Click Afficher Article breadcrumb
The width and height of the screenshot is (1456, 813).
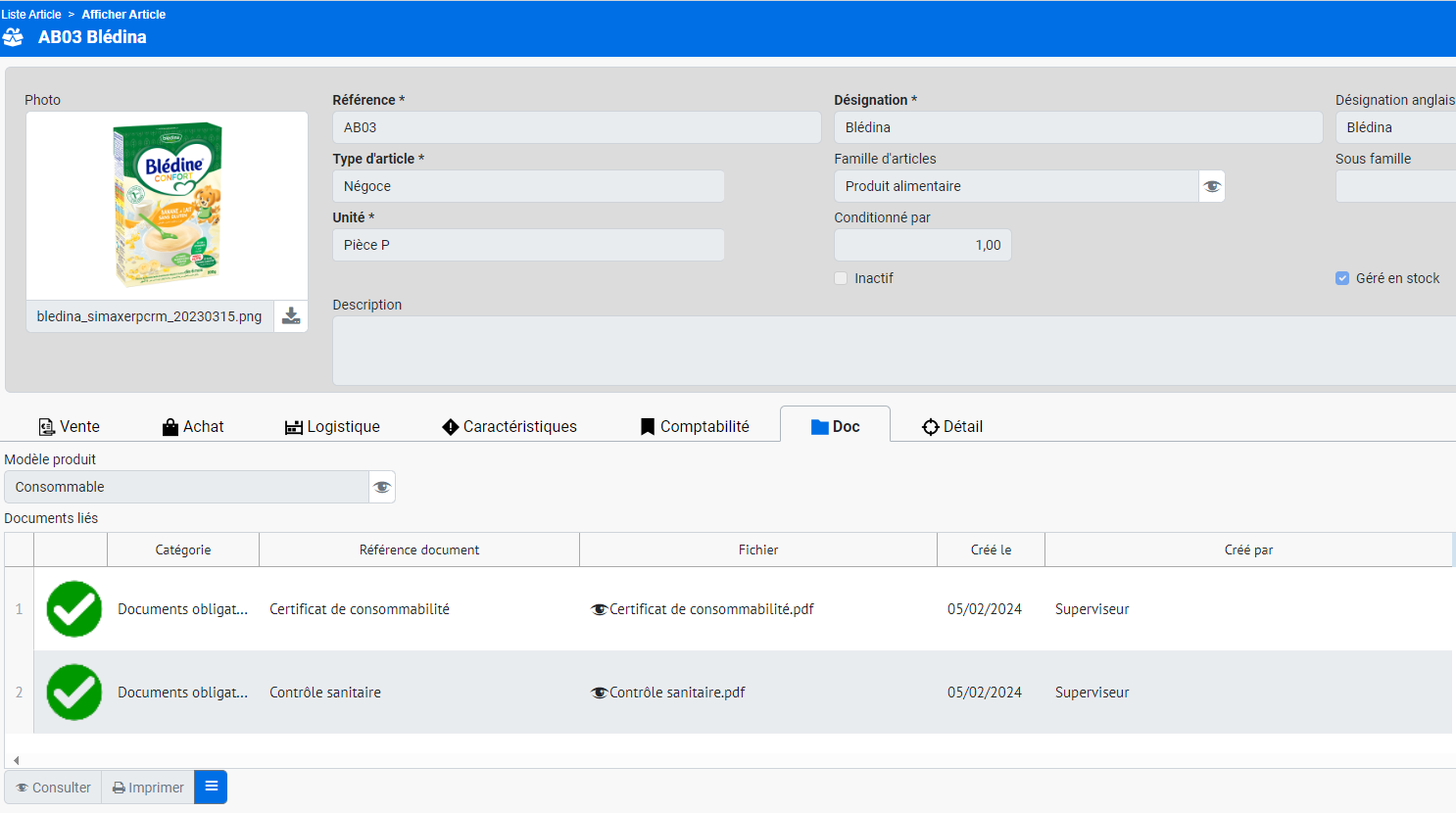click(x=123, y=15)
